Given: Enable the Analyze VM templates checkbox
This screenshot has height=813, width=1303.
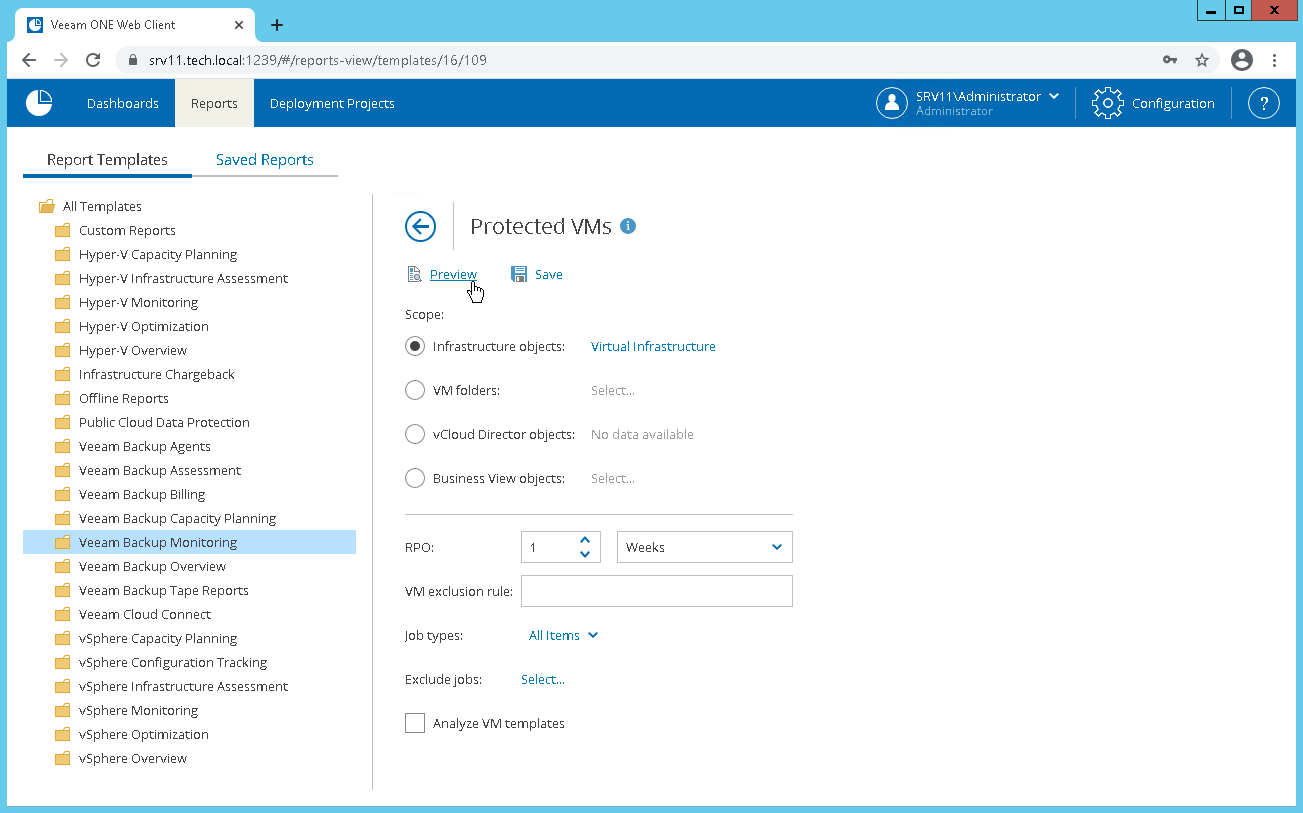Looking at the screenshot, I should pos(415,723).
